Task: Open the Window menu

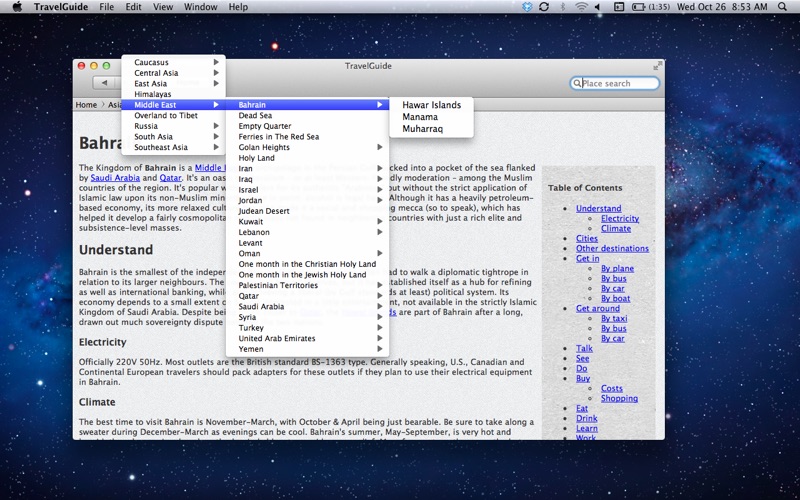Action: tap(201, 7)
